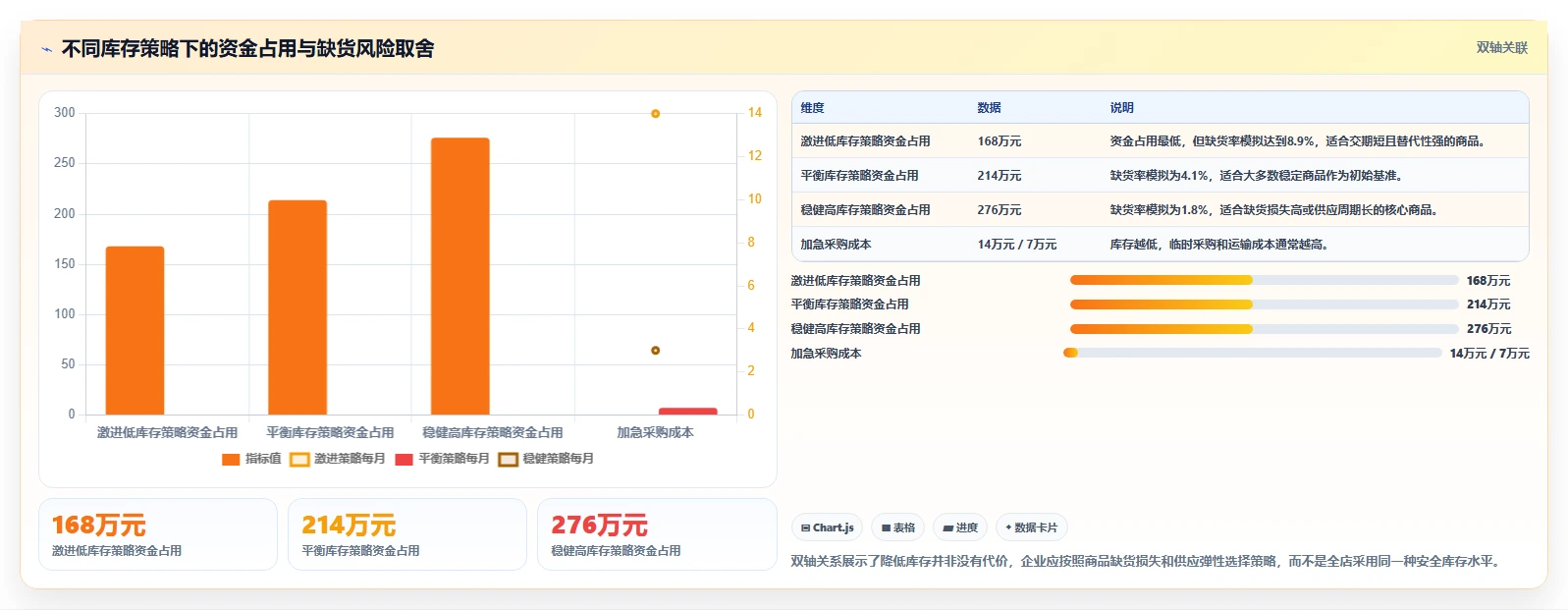This screenshot has width=1568, height=610.
Task: Select table cell 稳健高库存策略资金占用
Action: click(x=865, y=210)
